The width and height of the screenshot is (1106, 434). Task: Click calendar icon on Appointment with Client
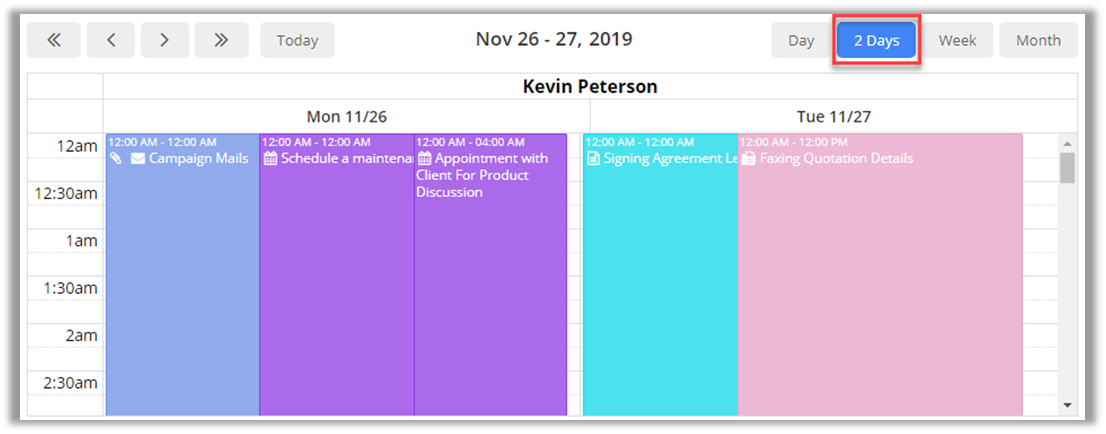tap(424, 159)
